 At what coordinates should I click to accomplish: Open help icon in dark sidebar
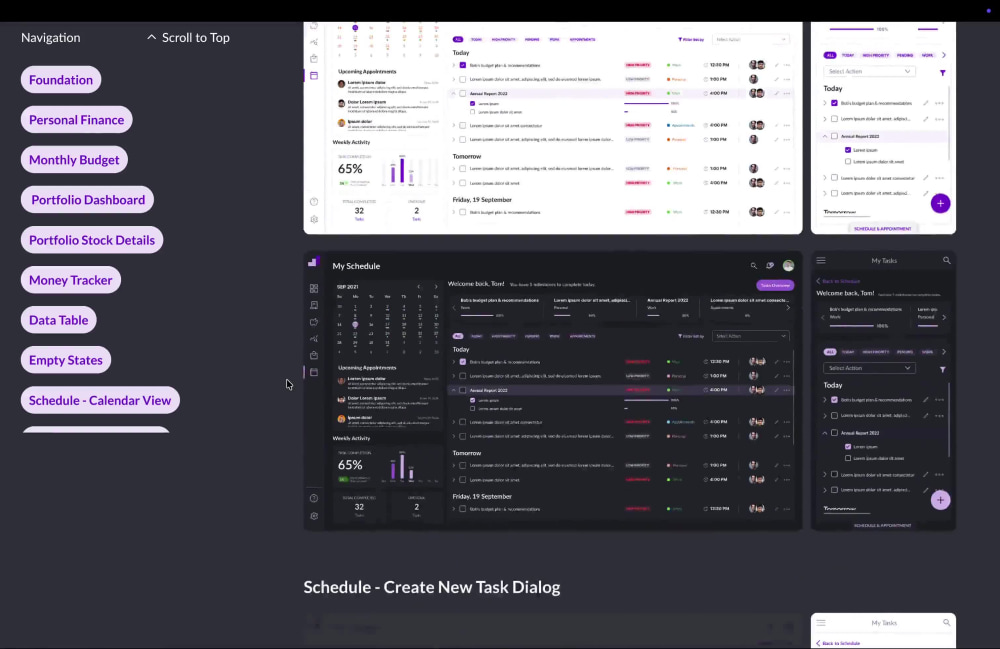pos(314,499)
